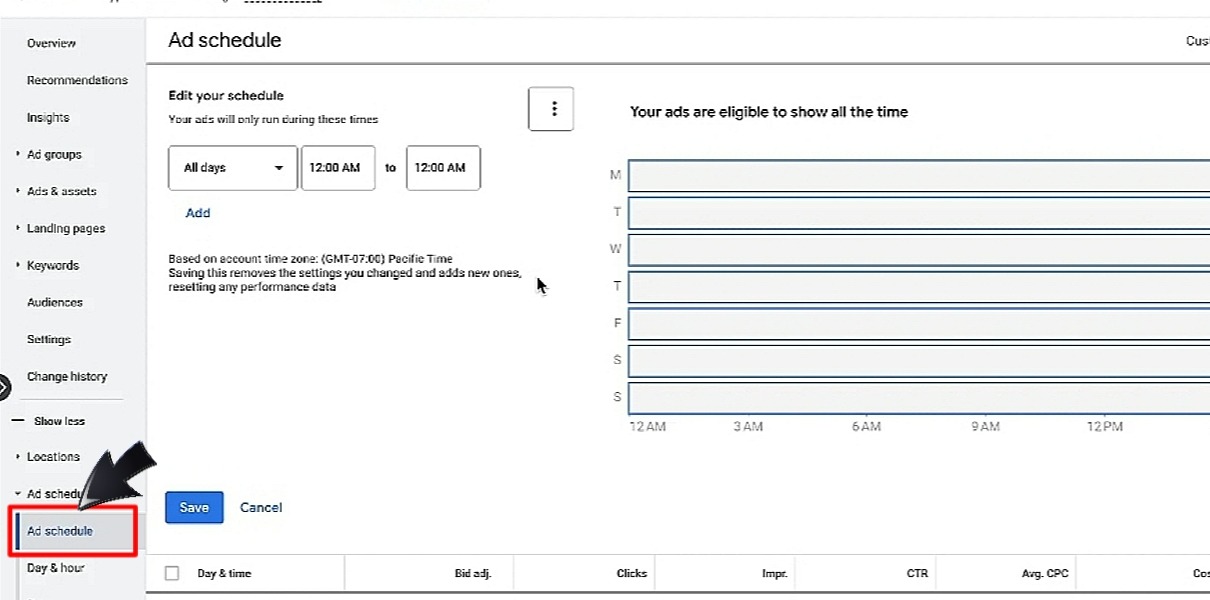Expand the Keywords section
The width and height of the screenshot is (1210, 600).
pyautogui.click(x=52, y=265)
